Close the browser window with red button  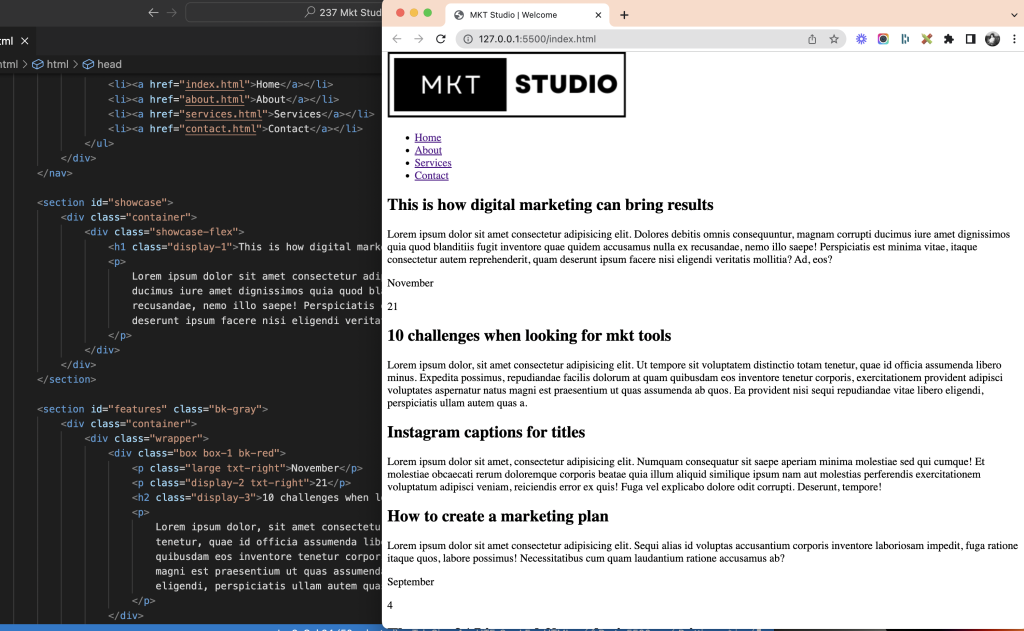tap(400, 13)
